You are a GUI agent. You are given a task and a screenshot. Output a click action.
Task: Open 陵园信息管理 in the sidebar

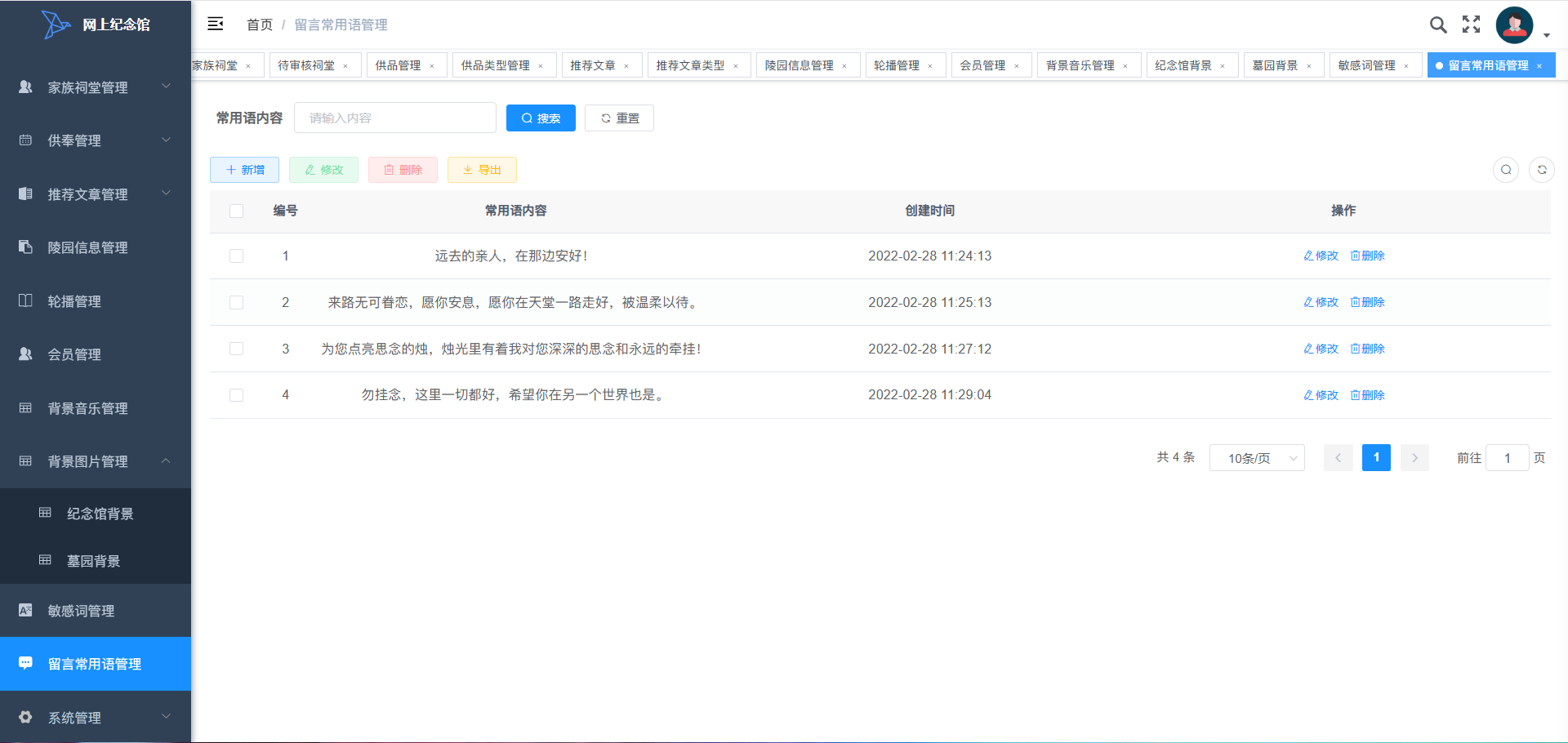tap(96, 247)
